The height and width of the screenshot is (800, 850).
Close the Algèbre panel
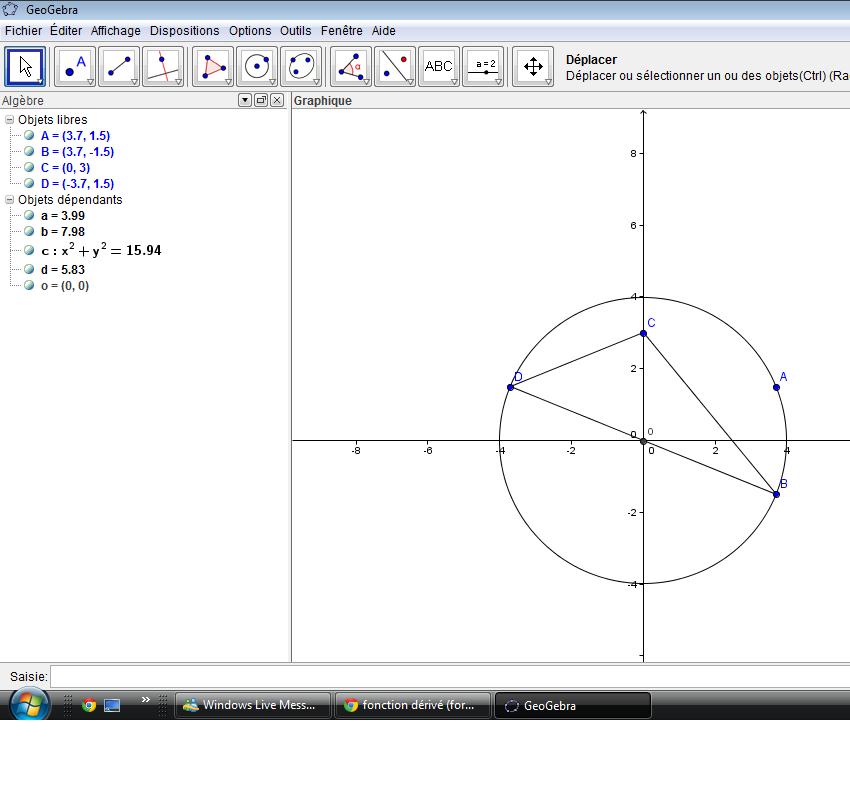(x=277, y=100)
